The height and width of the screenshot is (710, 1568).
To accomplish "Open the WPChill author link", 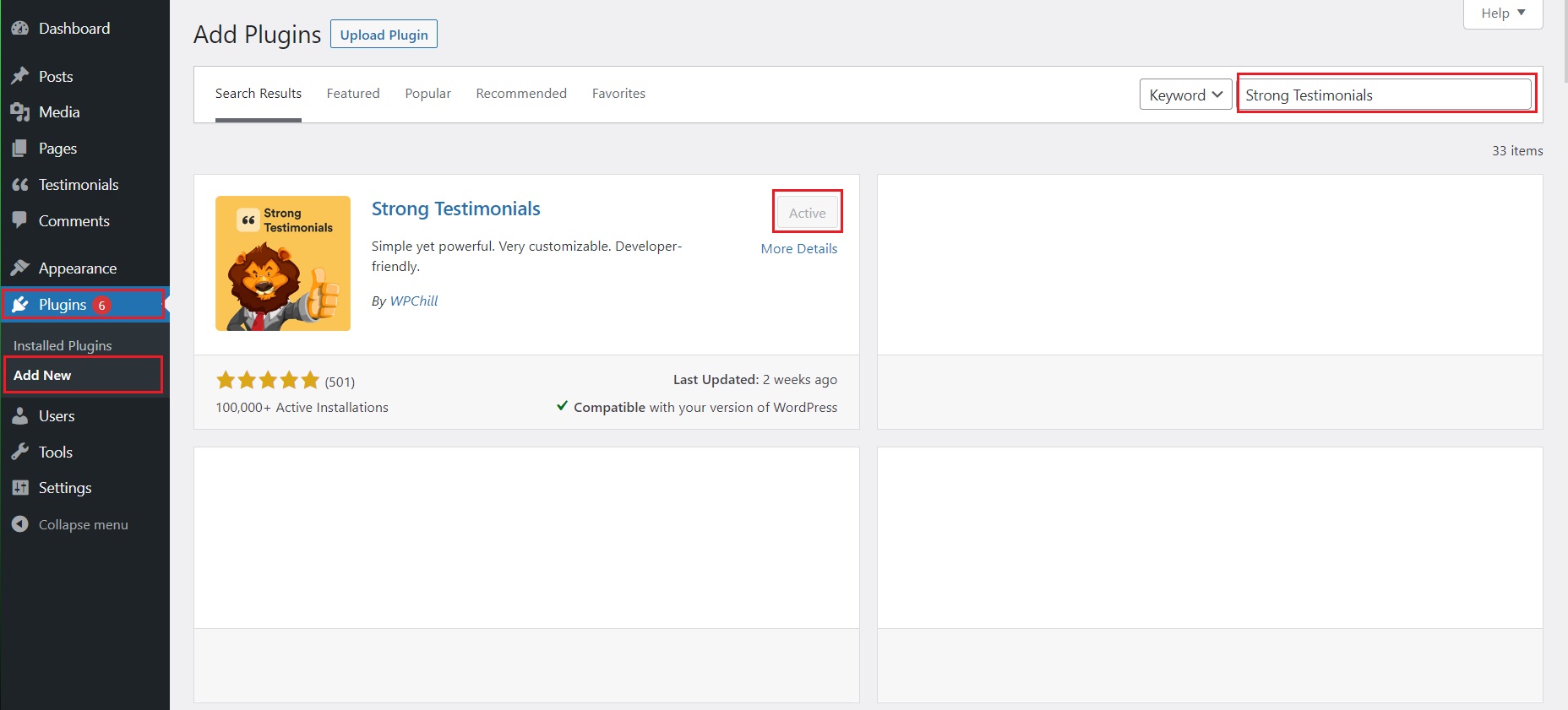I will point(414,301).
